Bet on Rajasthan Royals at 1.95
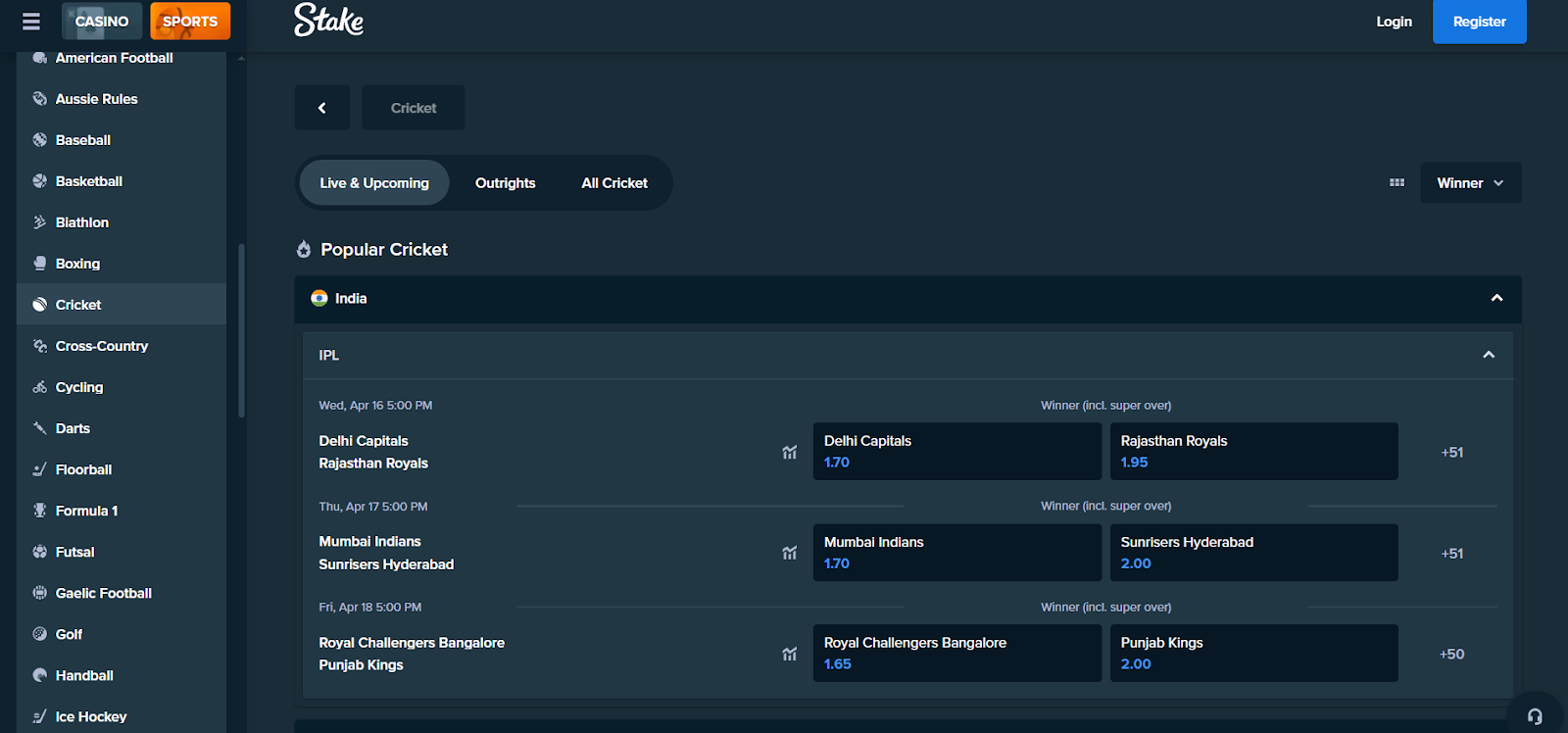Screen dimensions: 1568x733 pos(1254,452)
